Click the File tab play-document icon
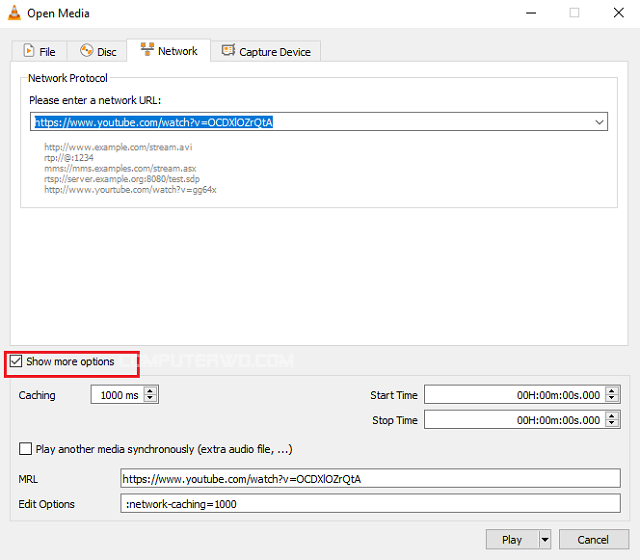The height and width of the screenshot is (560, 640). coord(29,51)
